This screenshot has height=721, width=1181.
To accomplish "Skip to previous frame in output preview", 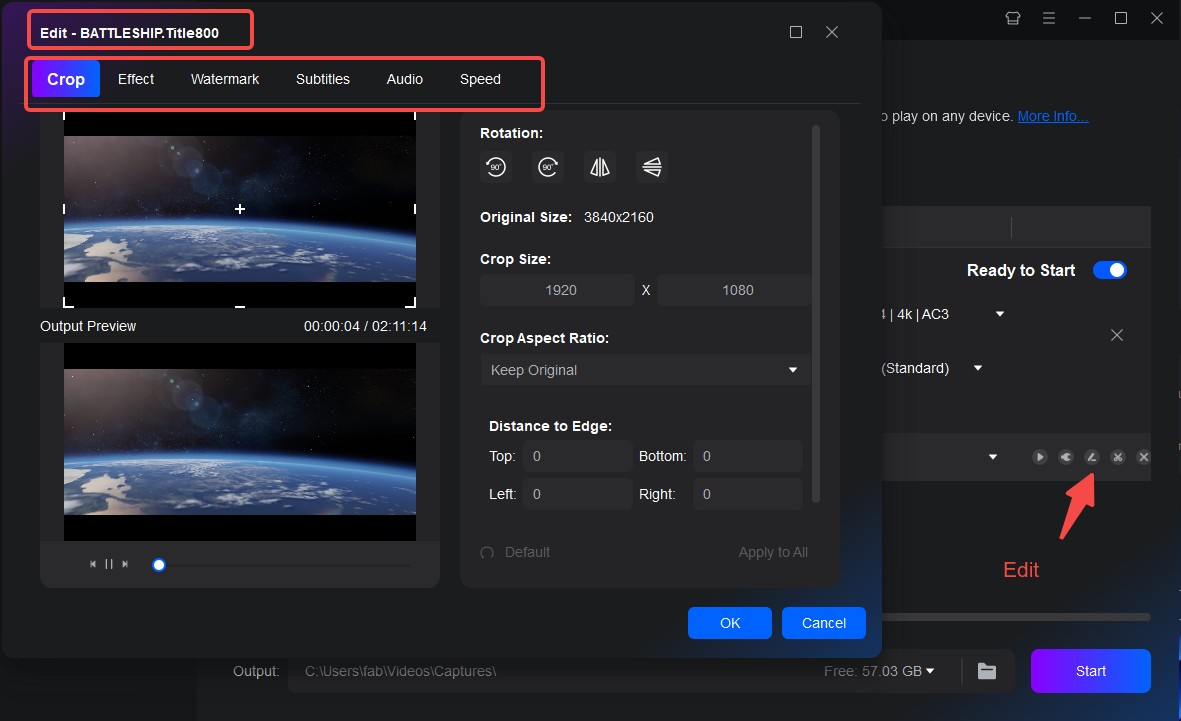I will (93, 564).
